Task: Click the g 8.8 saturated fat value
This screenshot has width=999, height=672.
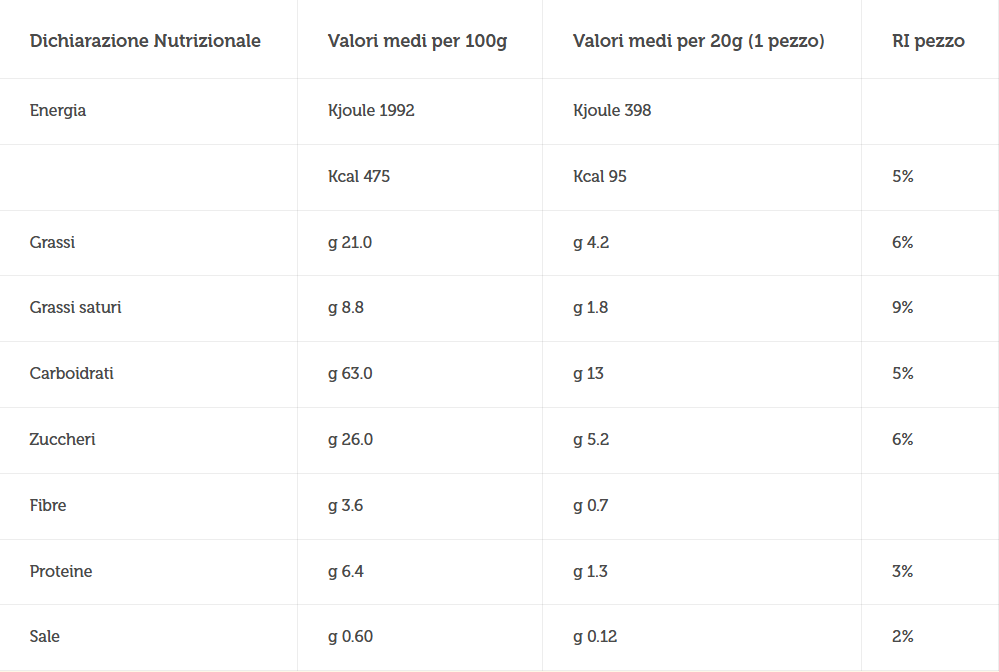Action: [345, 308]
